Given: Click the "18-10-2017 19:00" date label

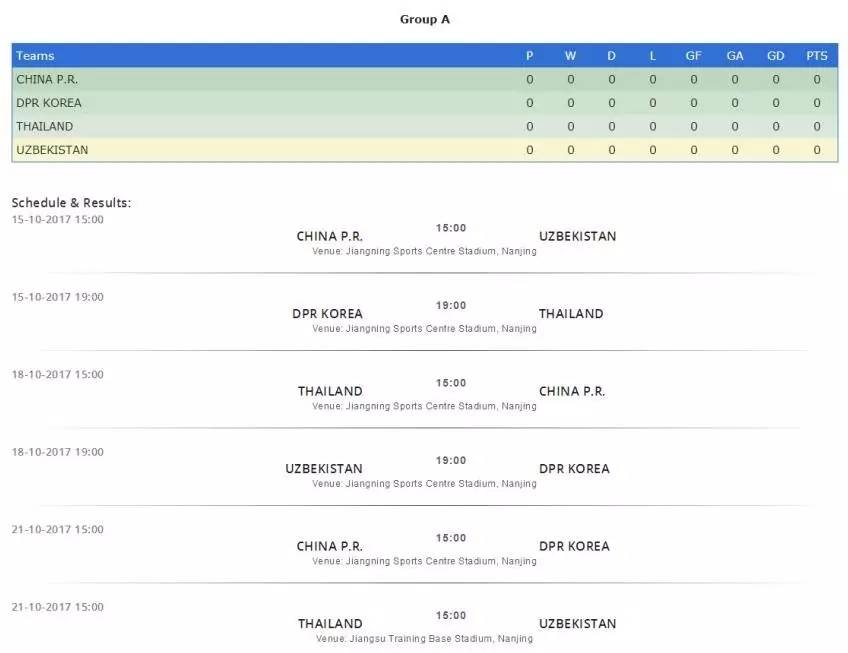Looking at the screenshot, I should pyautogui.click(x=57, y=452).
